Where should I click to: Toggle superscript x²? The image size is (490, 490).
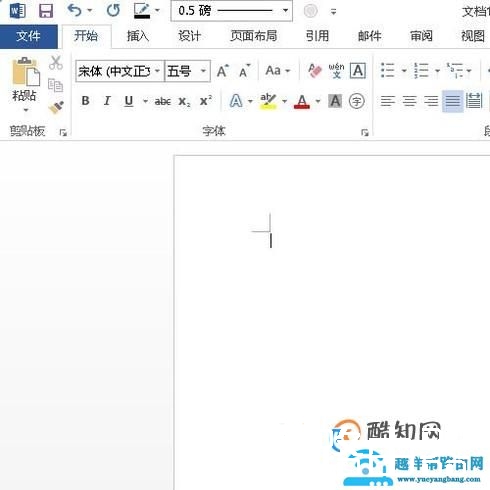click(x=206, y=101)
